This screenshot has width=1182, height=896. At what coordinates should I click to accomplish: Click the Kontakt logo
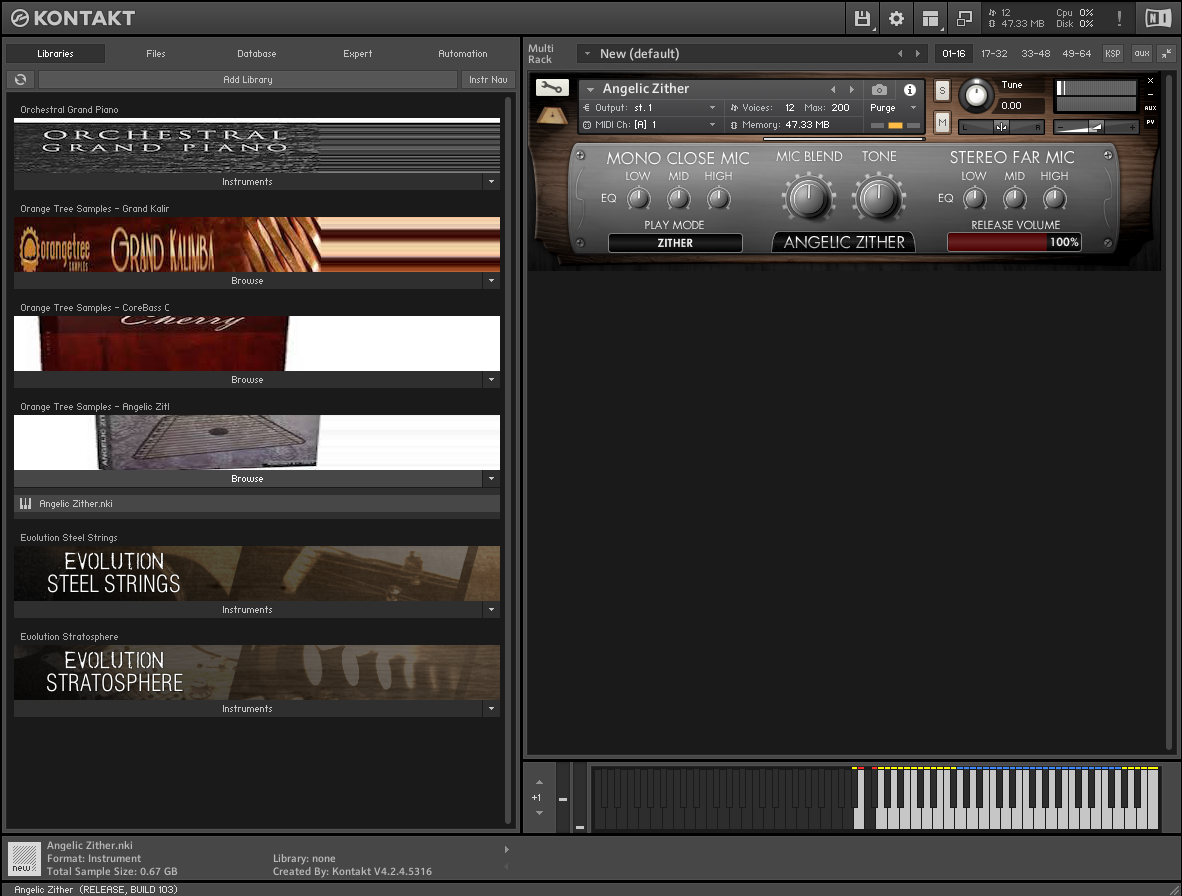(73, 18)
